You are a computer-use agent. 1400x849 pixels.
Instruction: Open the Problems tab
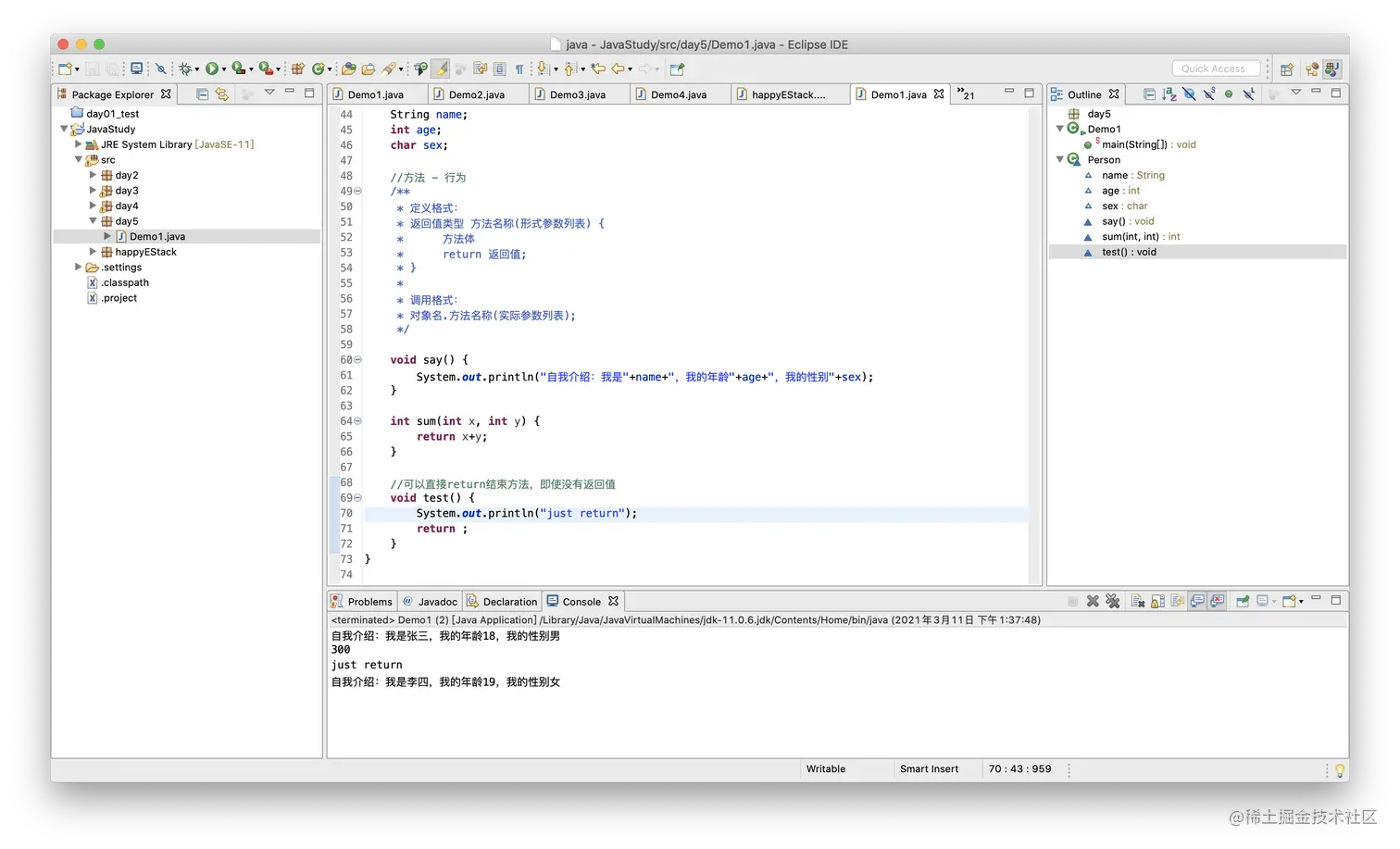(362, 602)
